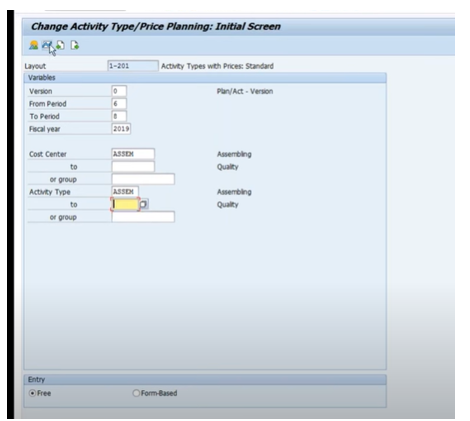The width and height of the screenshot is (470, 421).
Task: Click the 'Version' label
Action: click(x=40, y=91)
